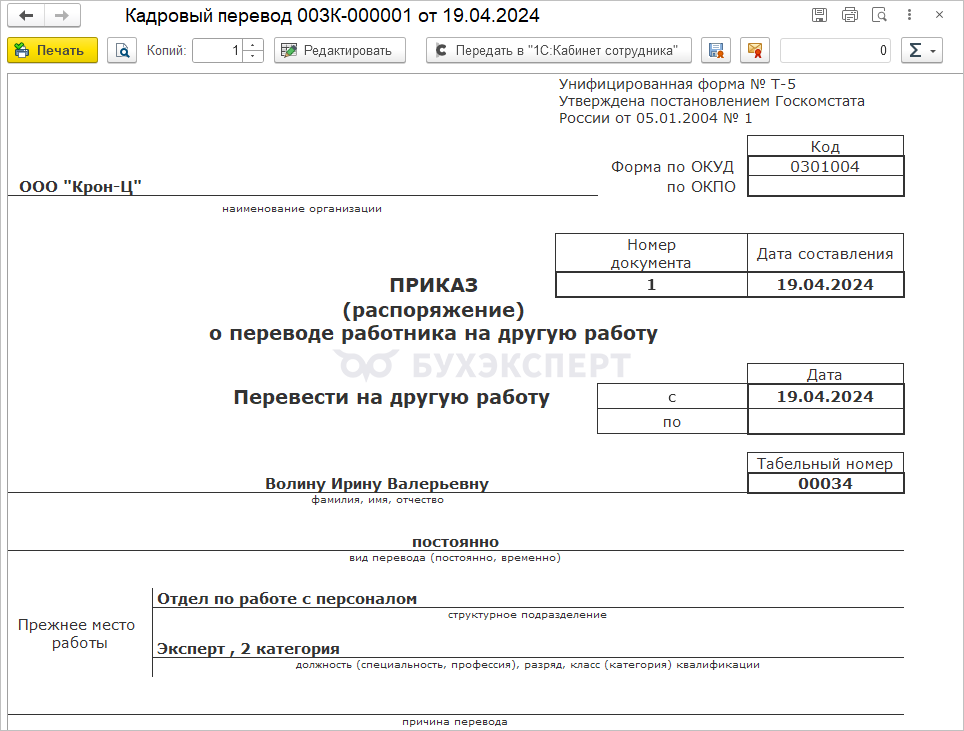
Task: Increase copies with the up stepper arrow
Action: click(253, 45)
